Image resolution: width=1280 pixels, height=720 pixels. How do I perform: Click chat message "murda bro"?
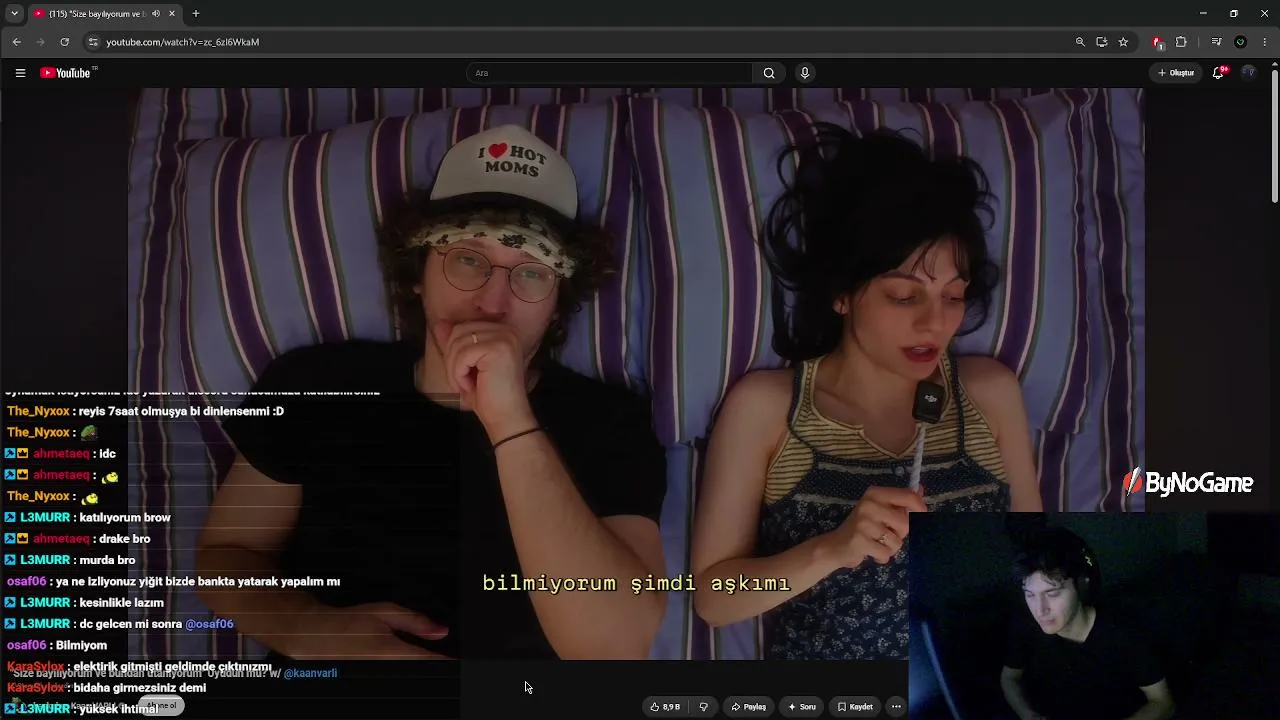[x=107, y=560]
